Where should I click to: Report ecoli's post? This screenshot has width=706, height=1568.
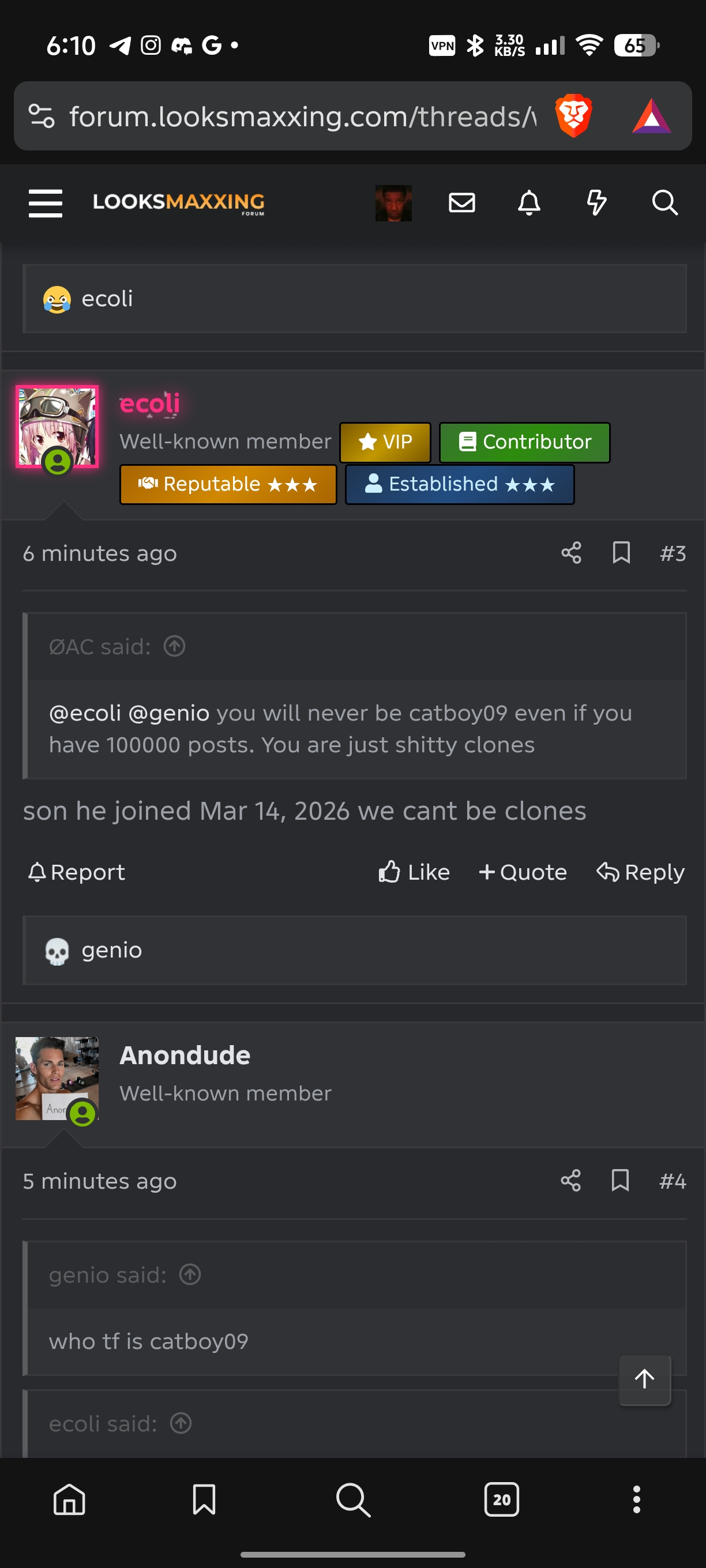pos(77,872)
